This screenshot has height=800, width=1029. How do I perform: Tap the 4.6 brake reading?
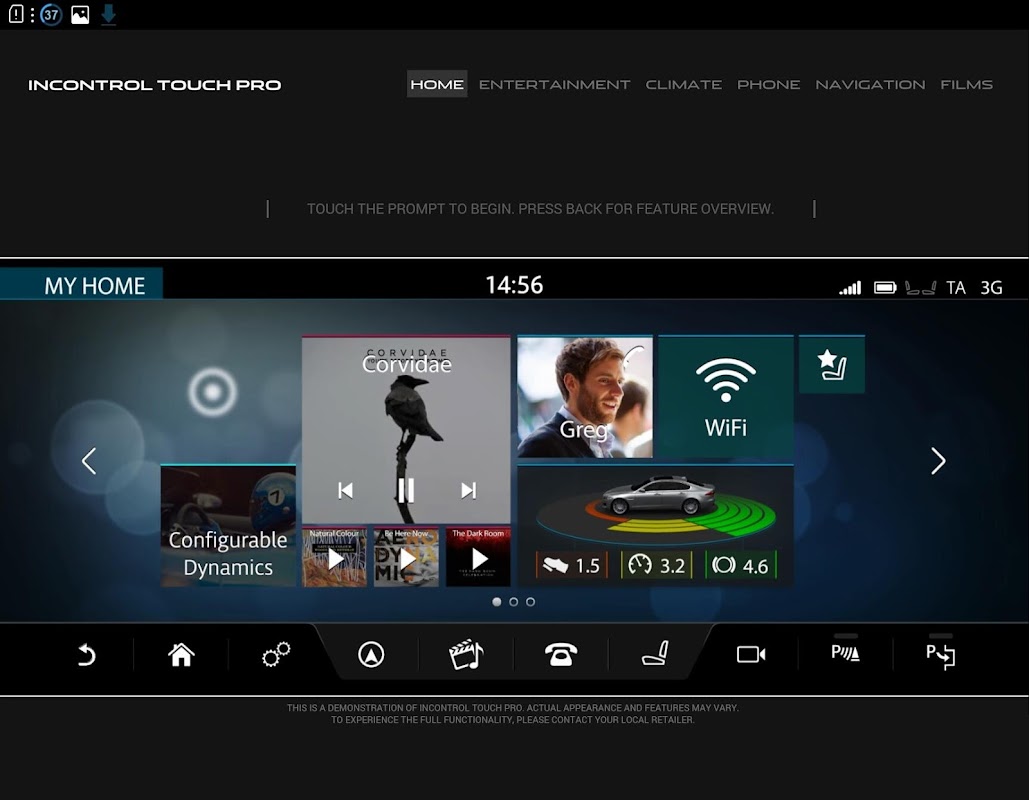pos(741,565)
